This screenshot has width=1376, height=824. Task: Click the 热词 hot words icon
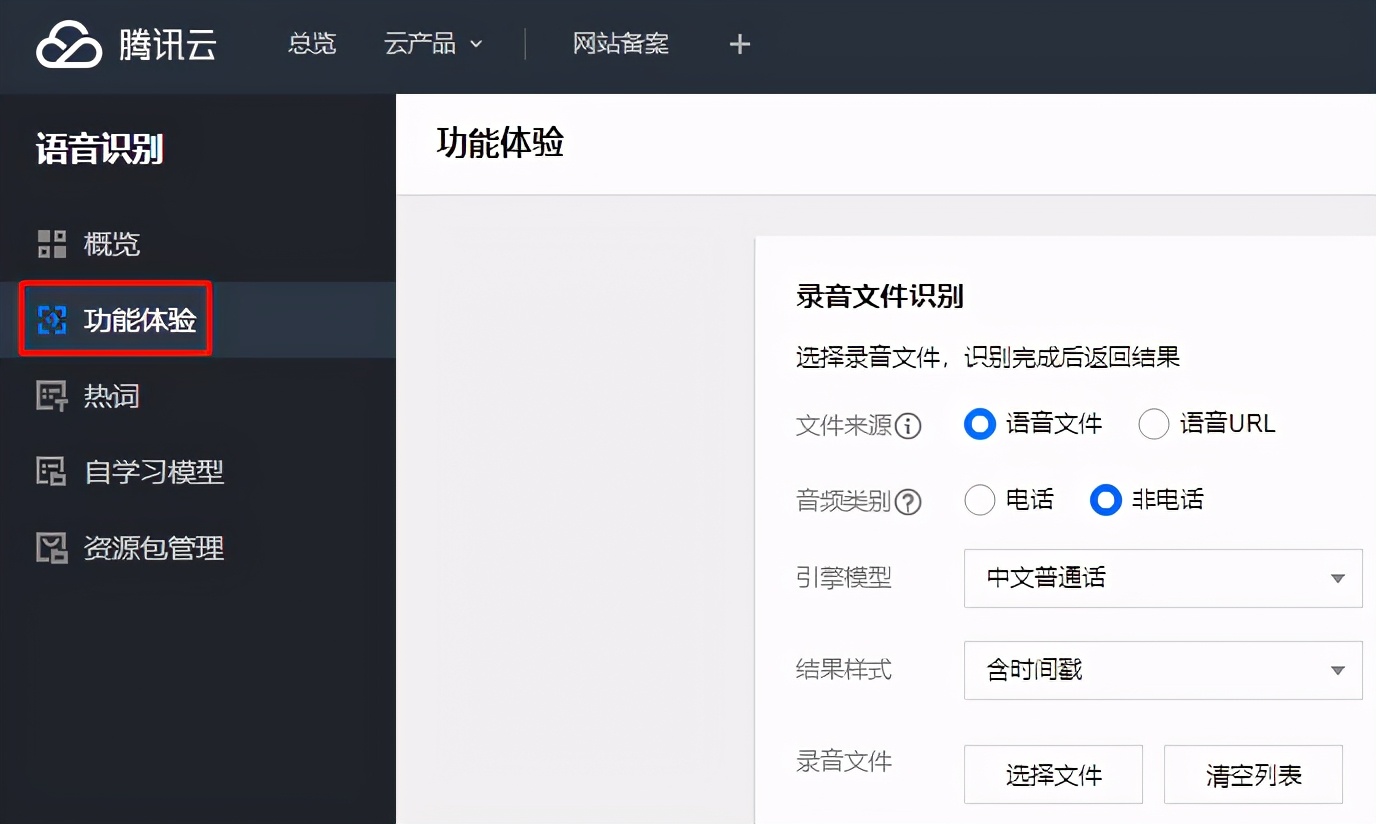50,395
